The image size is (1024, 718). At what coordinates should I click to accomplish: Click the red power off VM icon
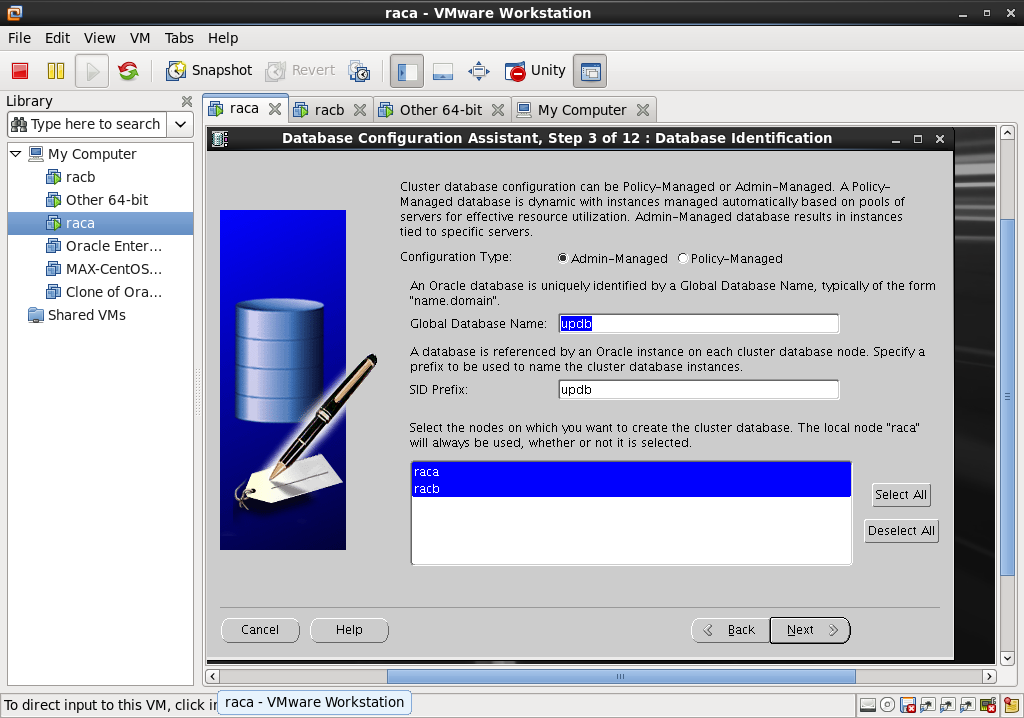19,71
